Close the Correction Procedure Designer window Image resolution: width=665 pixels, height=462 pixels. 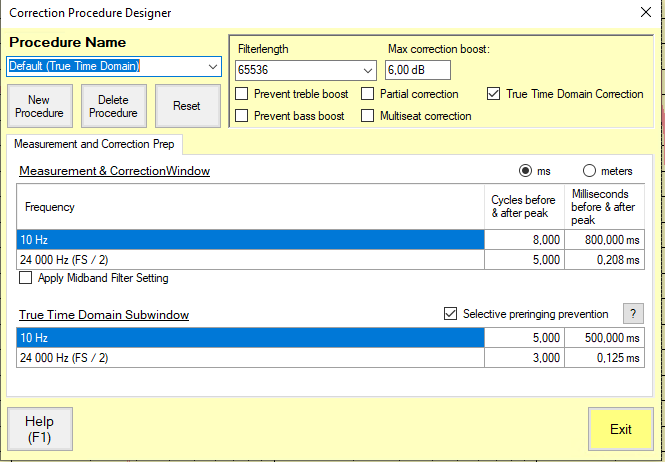[x=644, y=13]
